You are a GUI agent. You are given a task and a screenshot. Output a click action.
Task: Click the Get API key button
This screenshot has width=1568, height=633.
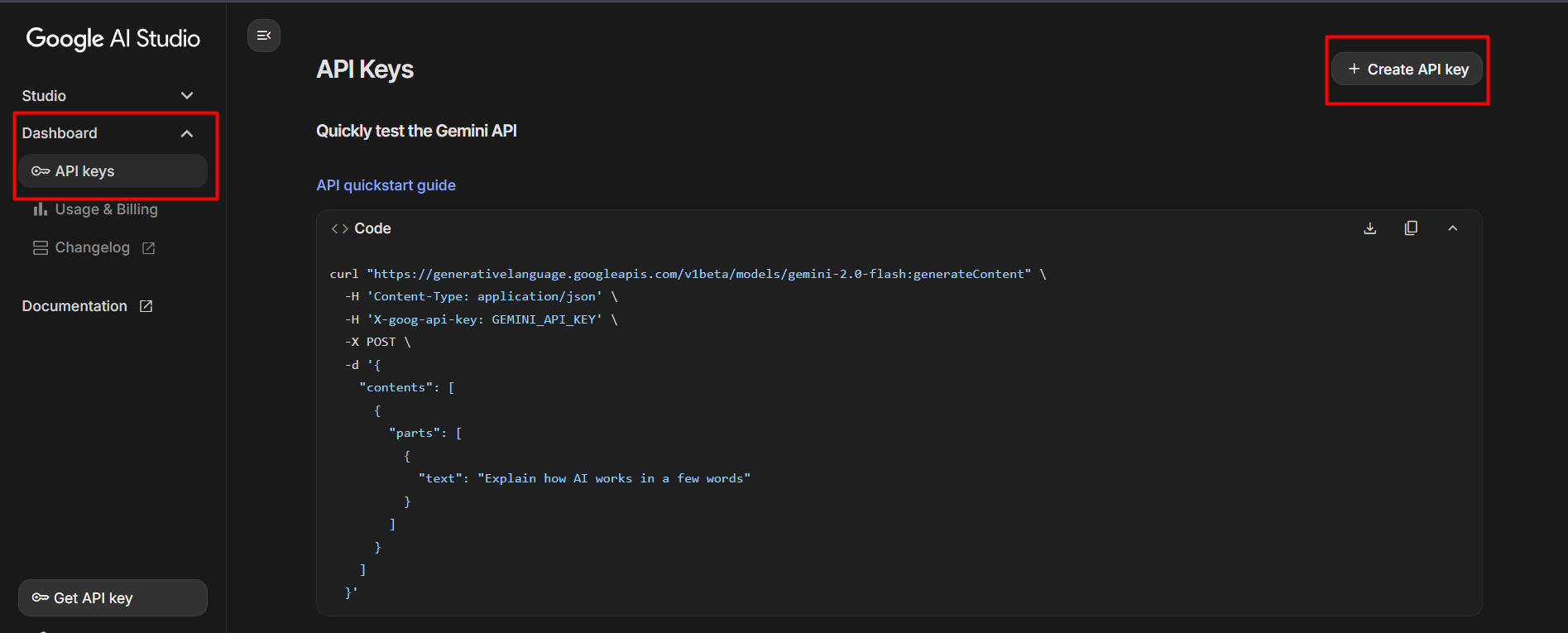tap(113, 597)
